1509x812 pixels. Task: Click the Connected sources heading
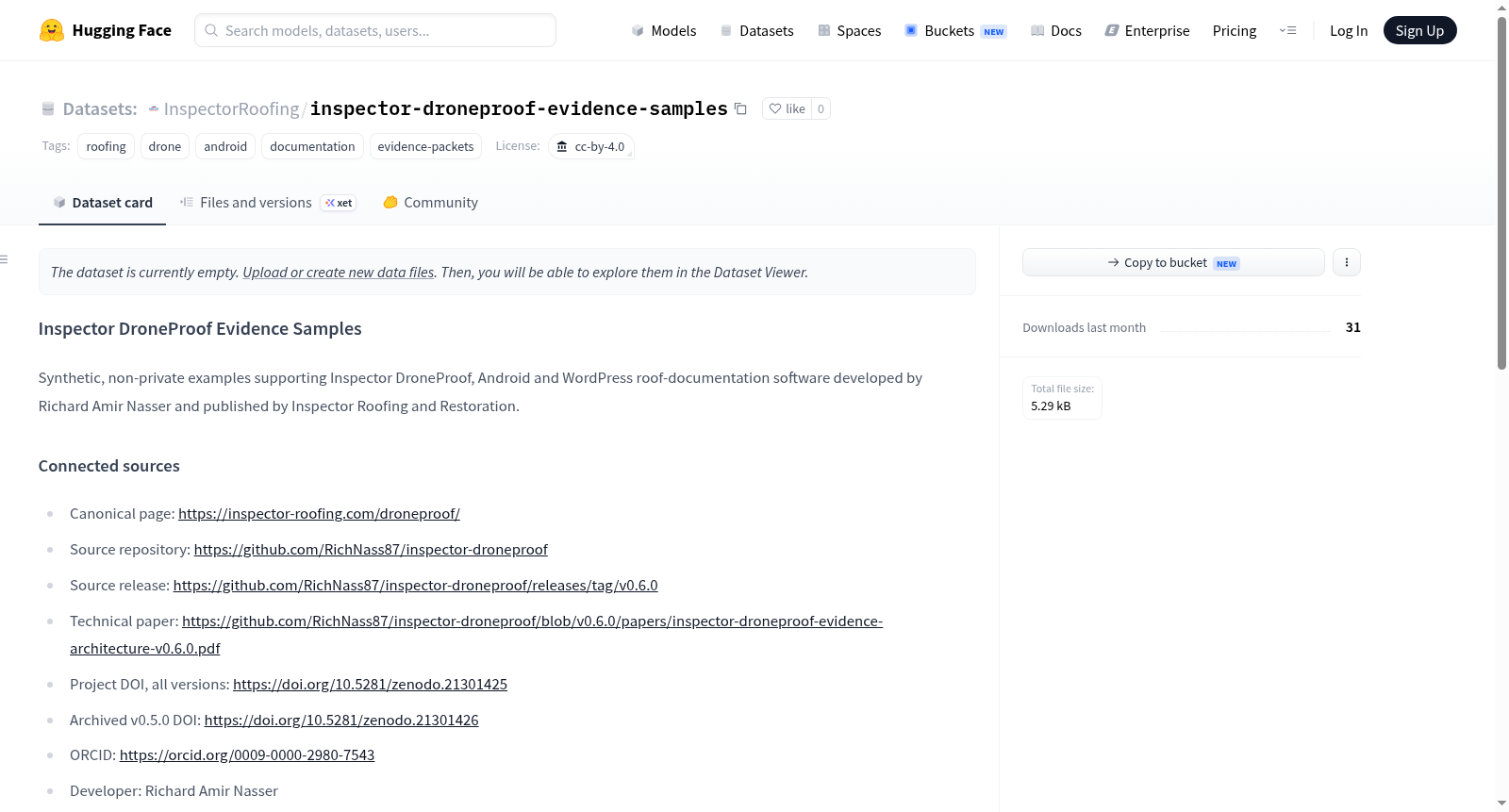[109, 466]
